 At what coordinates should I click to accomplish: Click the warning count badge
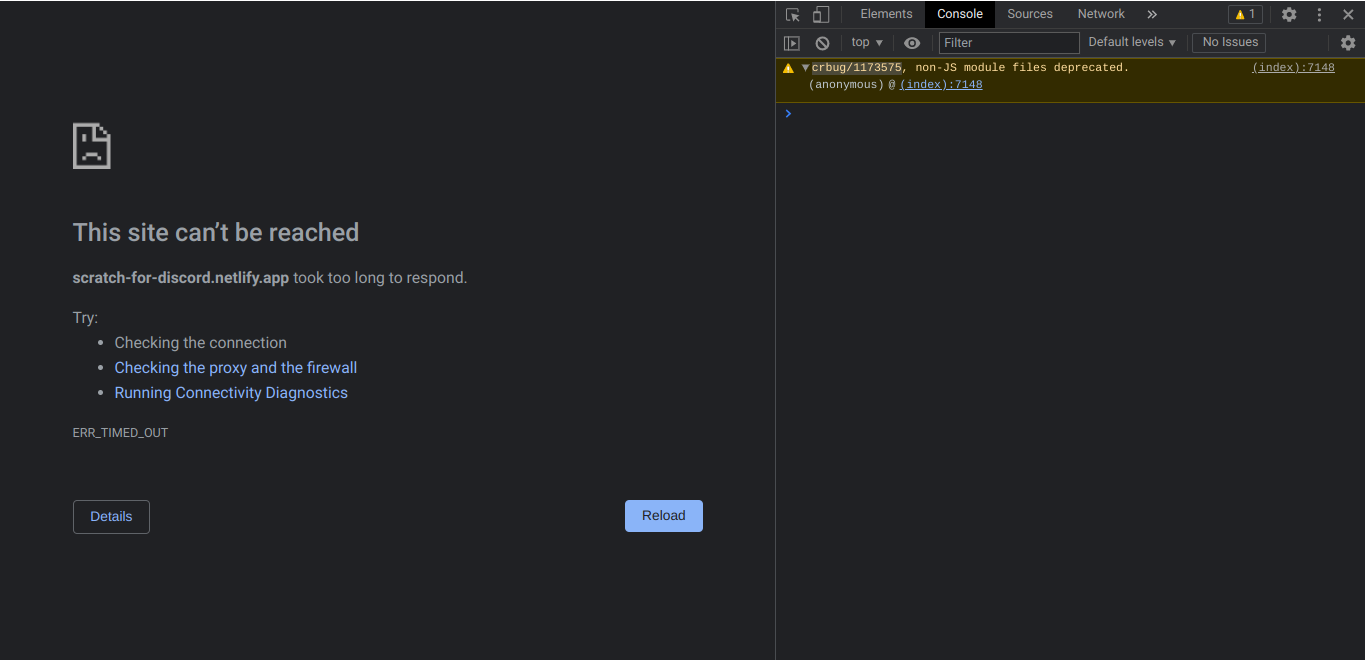click(1244, 14)
